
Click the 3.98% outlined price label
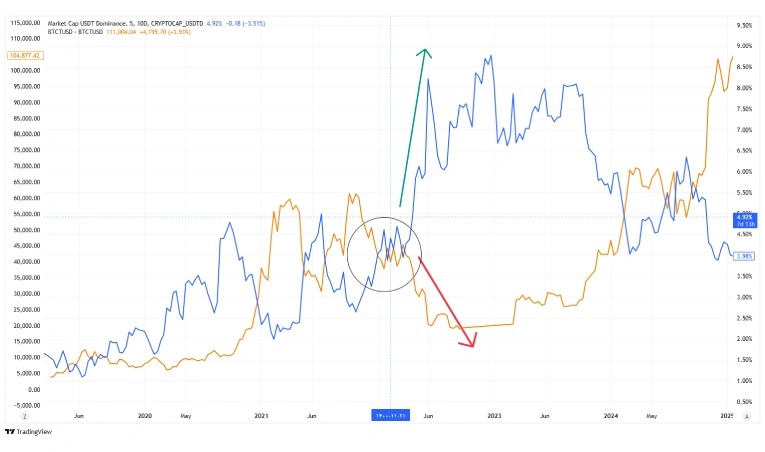pyautogui.click(x=743, y=256)
